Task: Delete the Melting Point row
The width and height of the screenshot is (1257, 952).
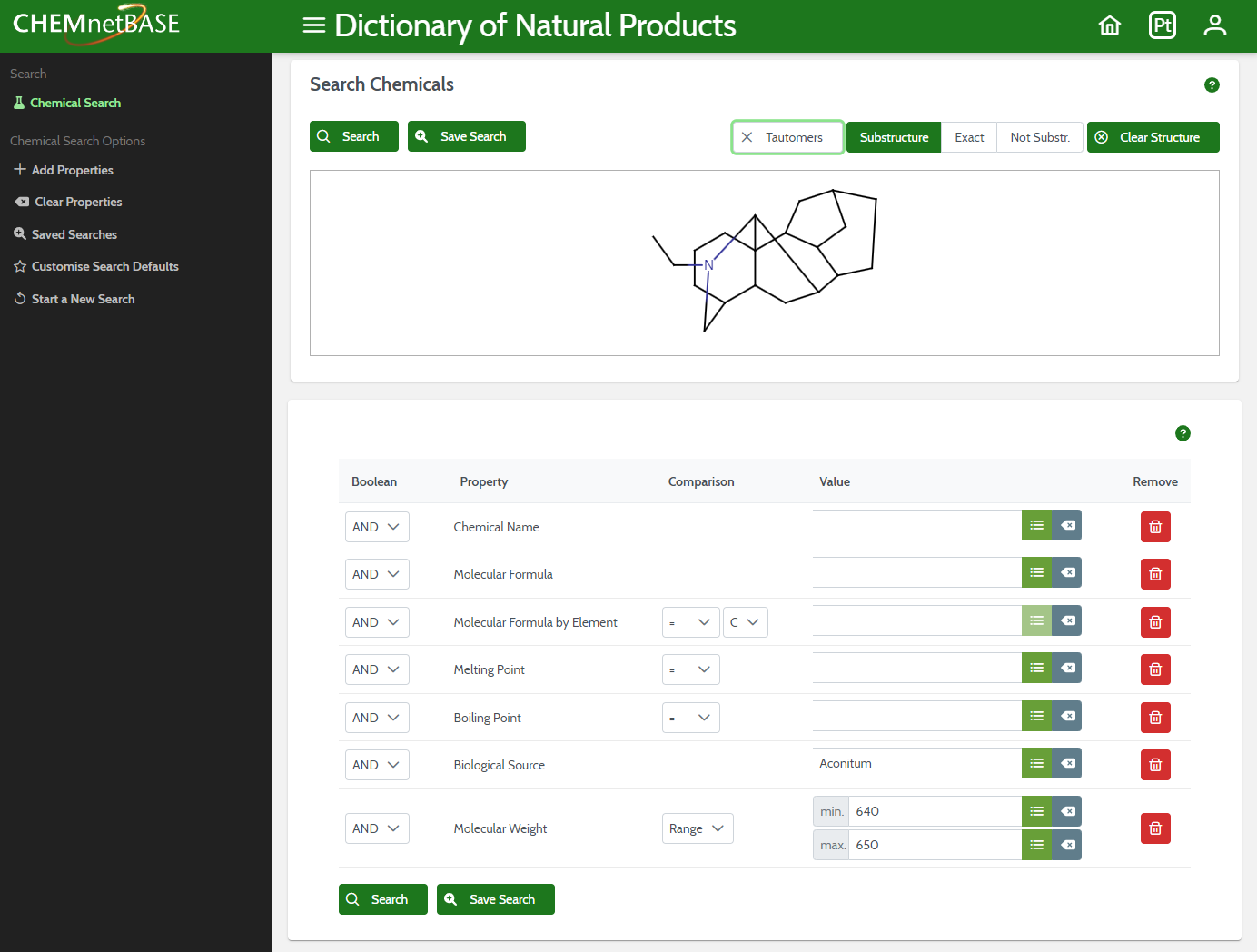Action: click(x=1155, y=669)
